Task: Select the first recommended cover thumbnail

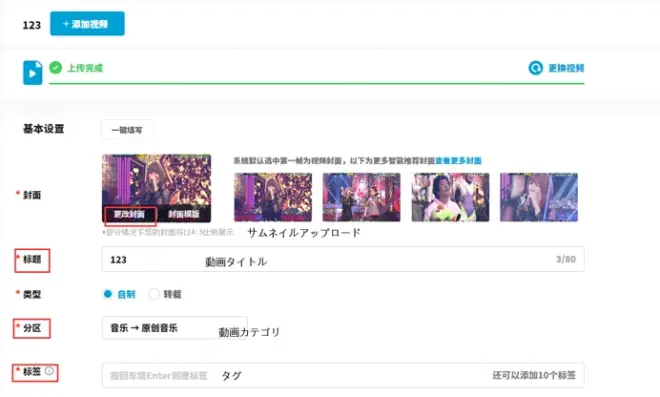Action: [273, 197]
